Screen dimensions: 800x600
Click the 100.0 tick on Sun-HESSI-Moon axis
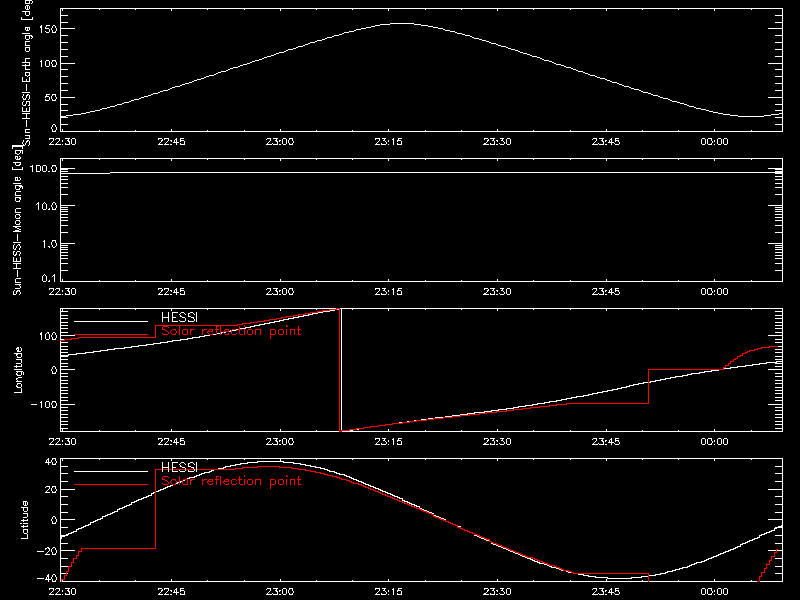tap(43, 168)
